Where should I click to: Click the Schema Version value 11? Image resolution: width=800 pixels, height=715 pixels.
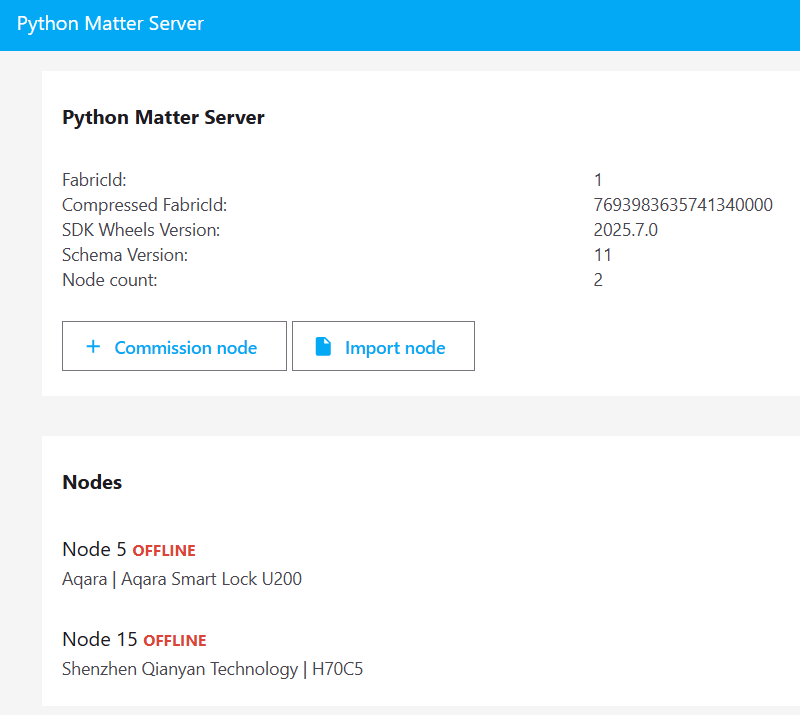pos(603,255)
